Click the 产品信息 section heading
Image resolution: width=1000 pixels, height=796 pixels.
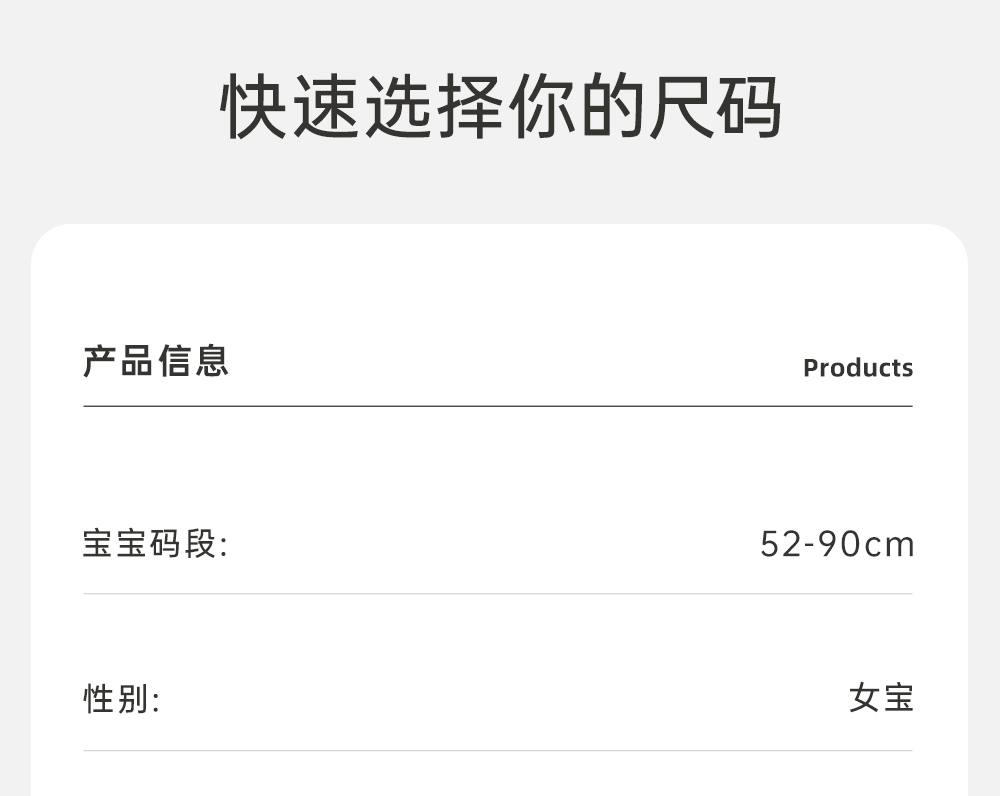coord(155,361)
